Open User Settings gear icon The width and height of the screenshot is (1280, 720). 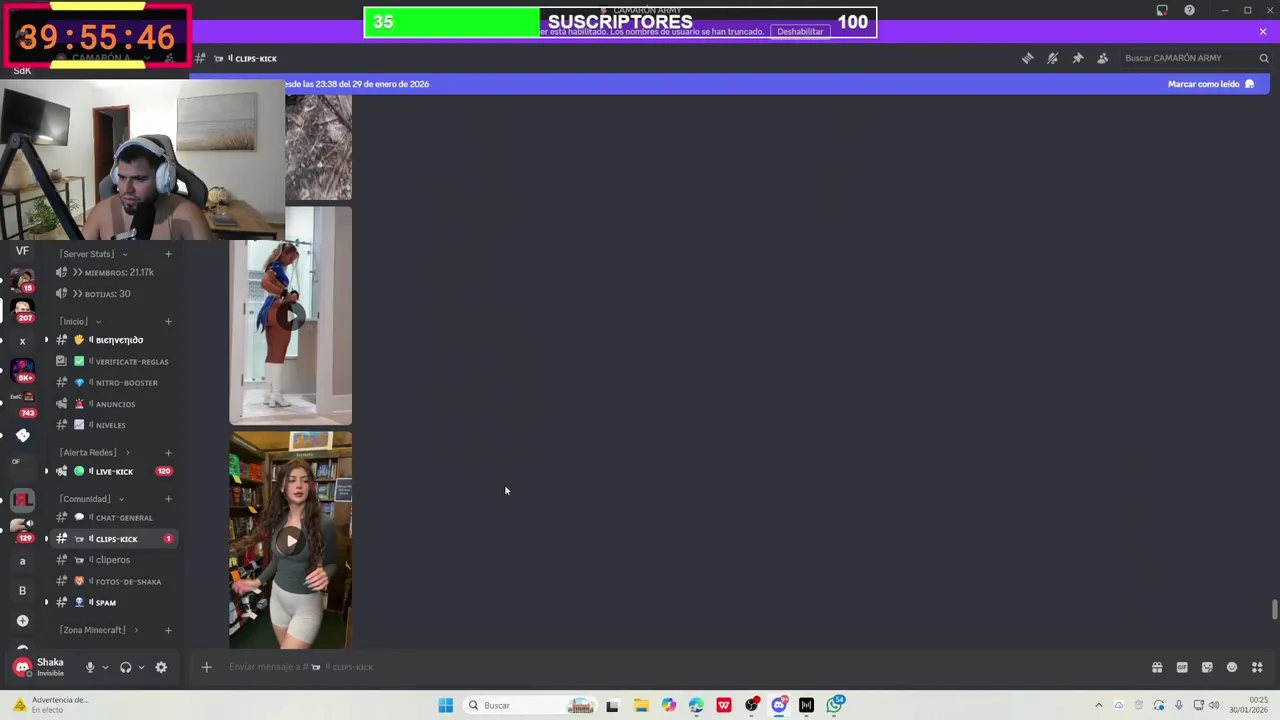pos(161,667)
